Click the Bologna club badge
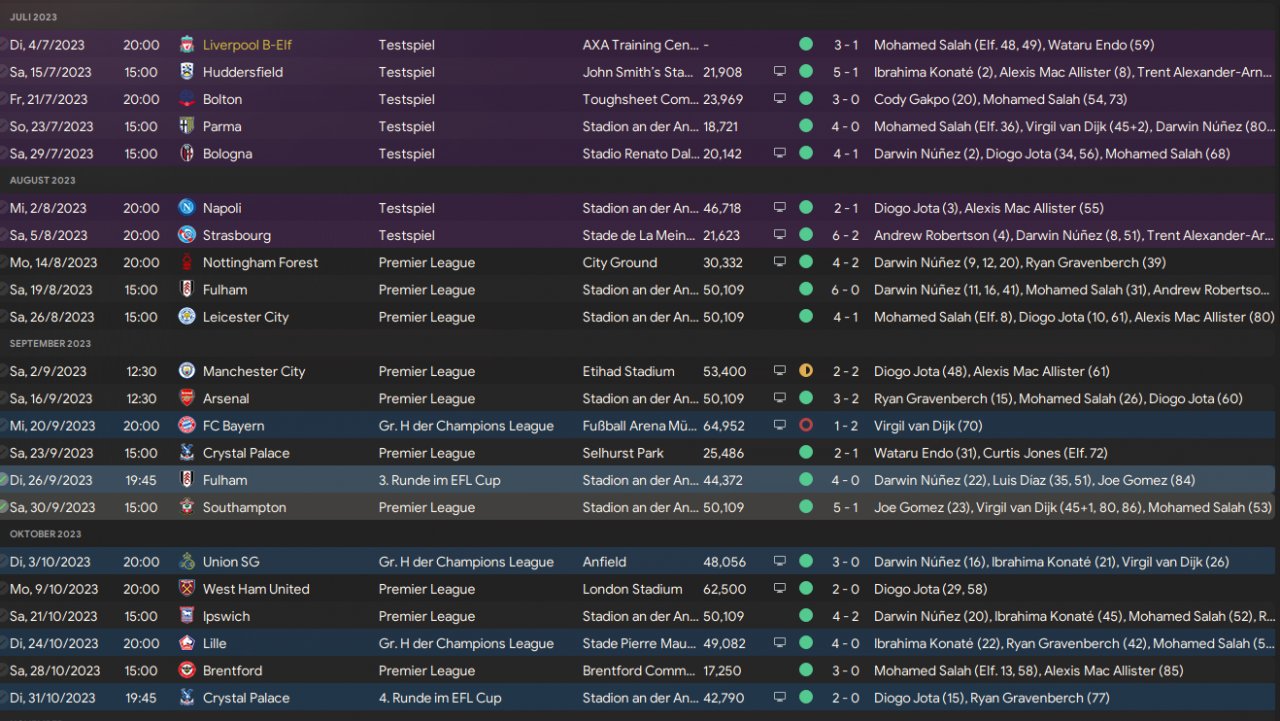 (186, 154)
